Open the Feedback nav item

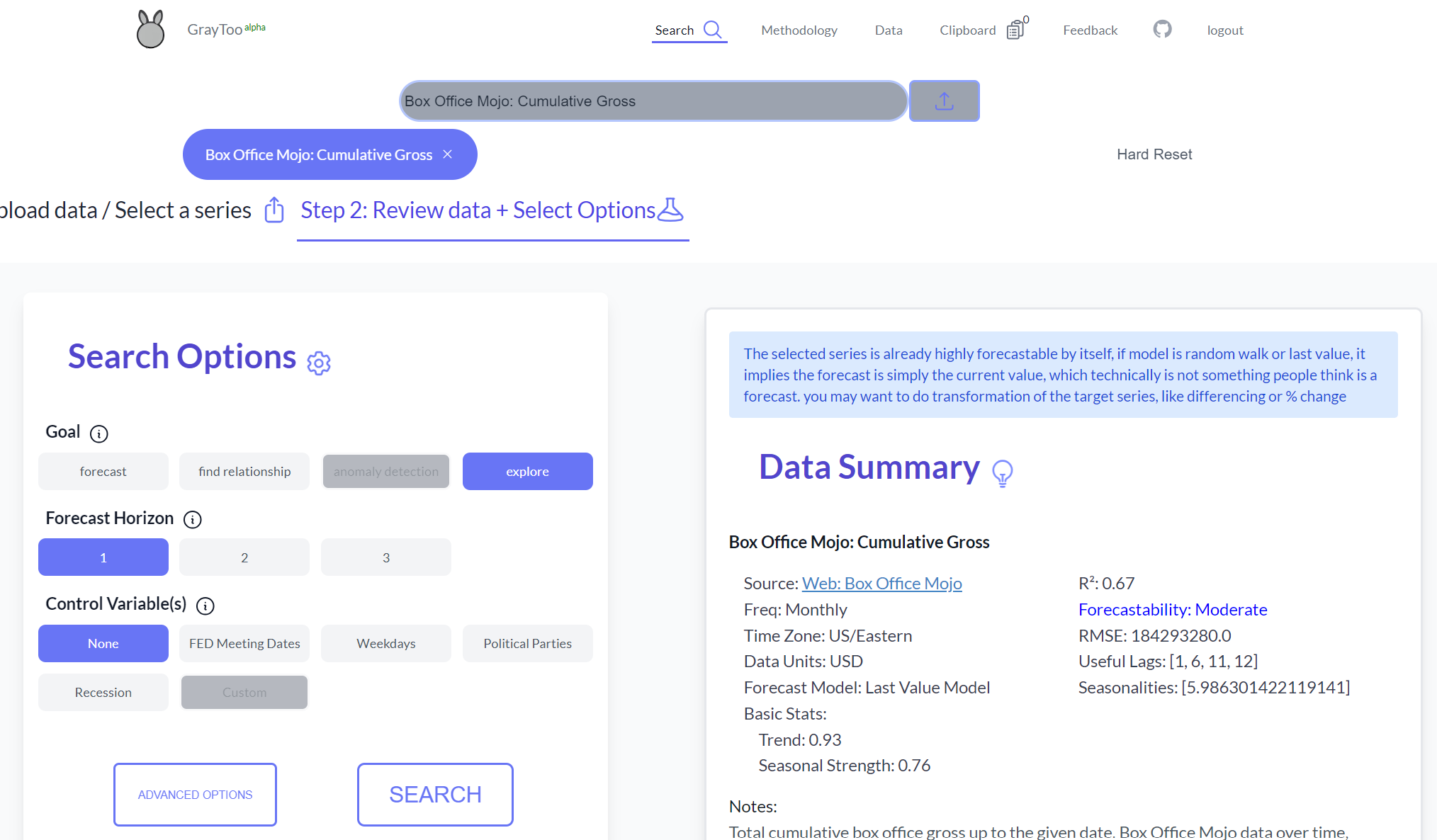pos(1091,30)
